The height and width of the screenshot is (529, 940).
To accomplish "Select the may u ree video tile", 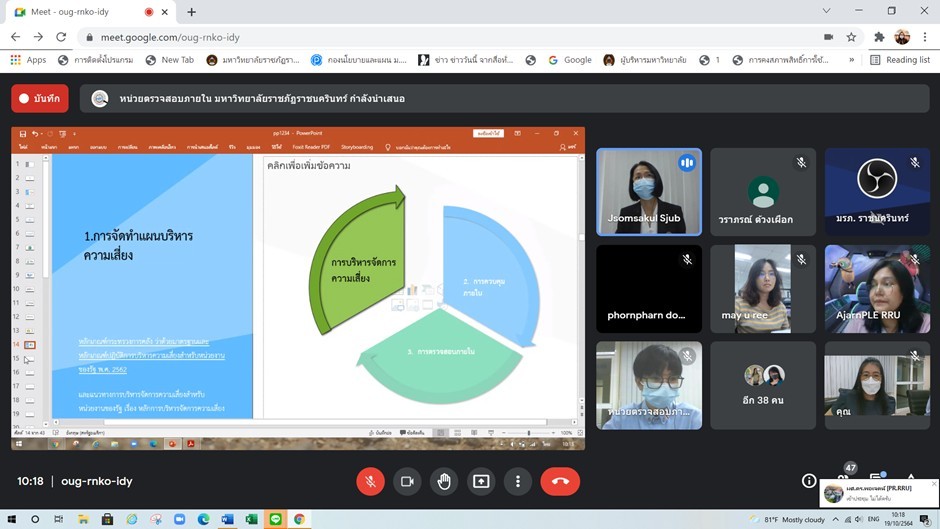I will (763, 288).
